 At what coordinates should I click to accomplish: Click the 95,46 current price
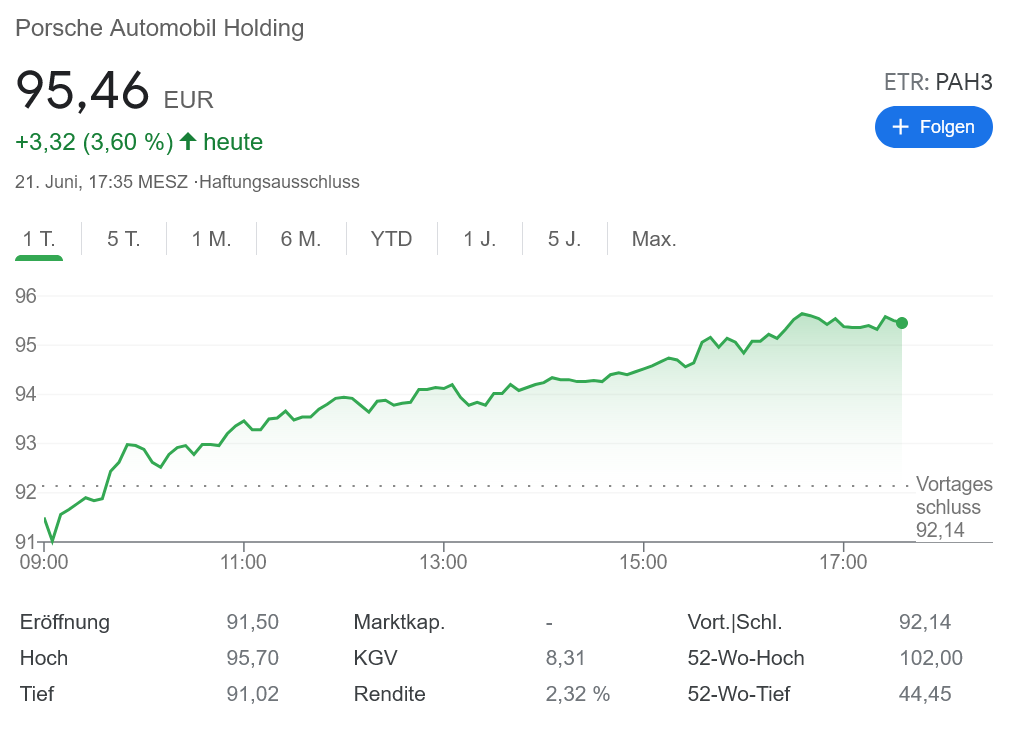click(82, 91)
